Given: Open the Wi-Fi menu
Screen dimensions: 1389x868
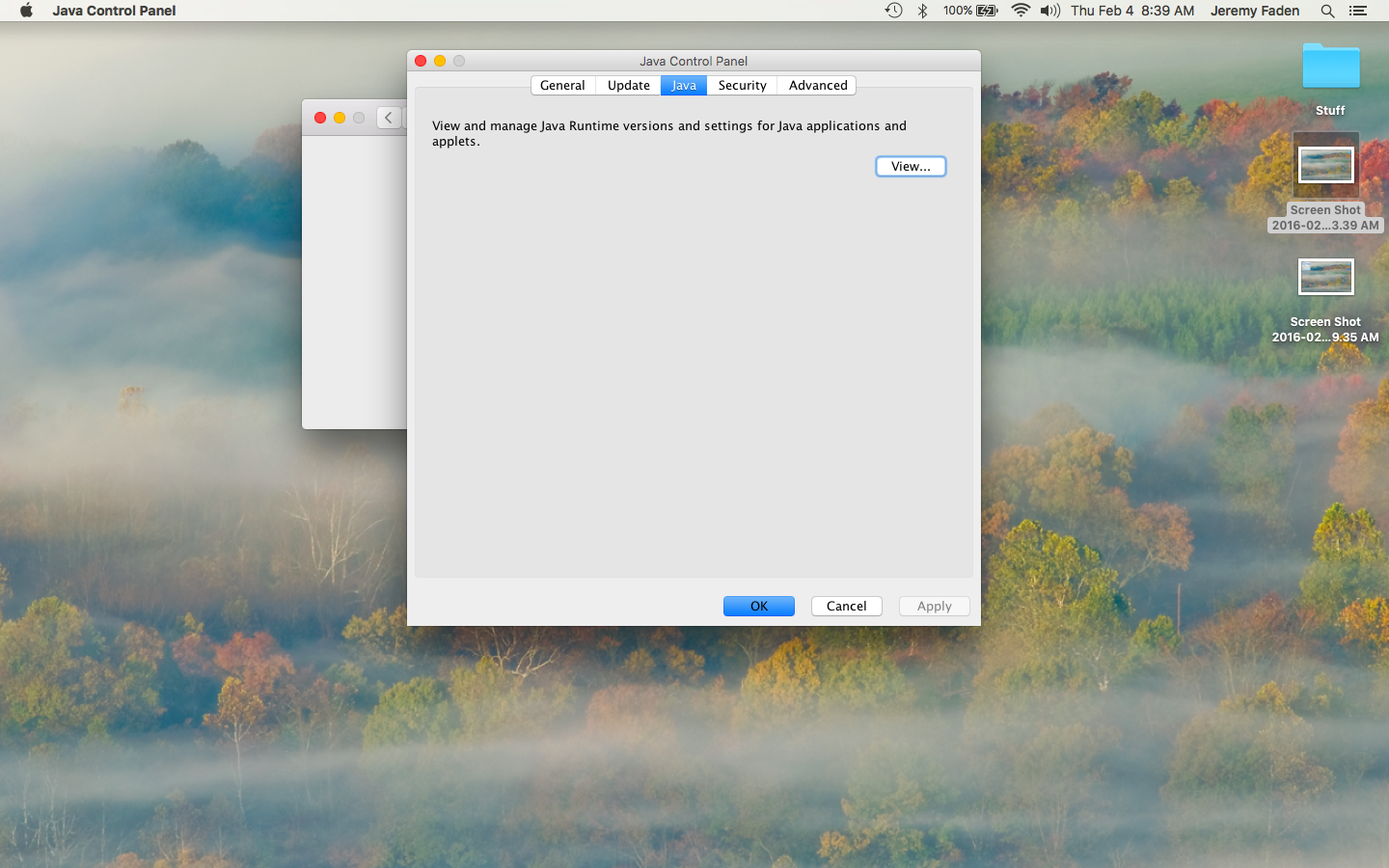Looking at the screenshot, I should [1021, 11].
